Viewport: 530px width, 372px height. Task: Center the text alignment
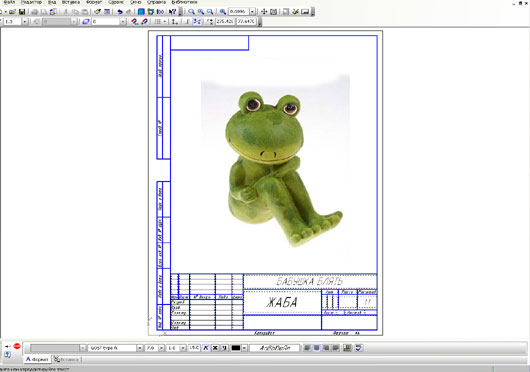(x=316, y=348)
